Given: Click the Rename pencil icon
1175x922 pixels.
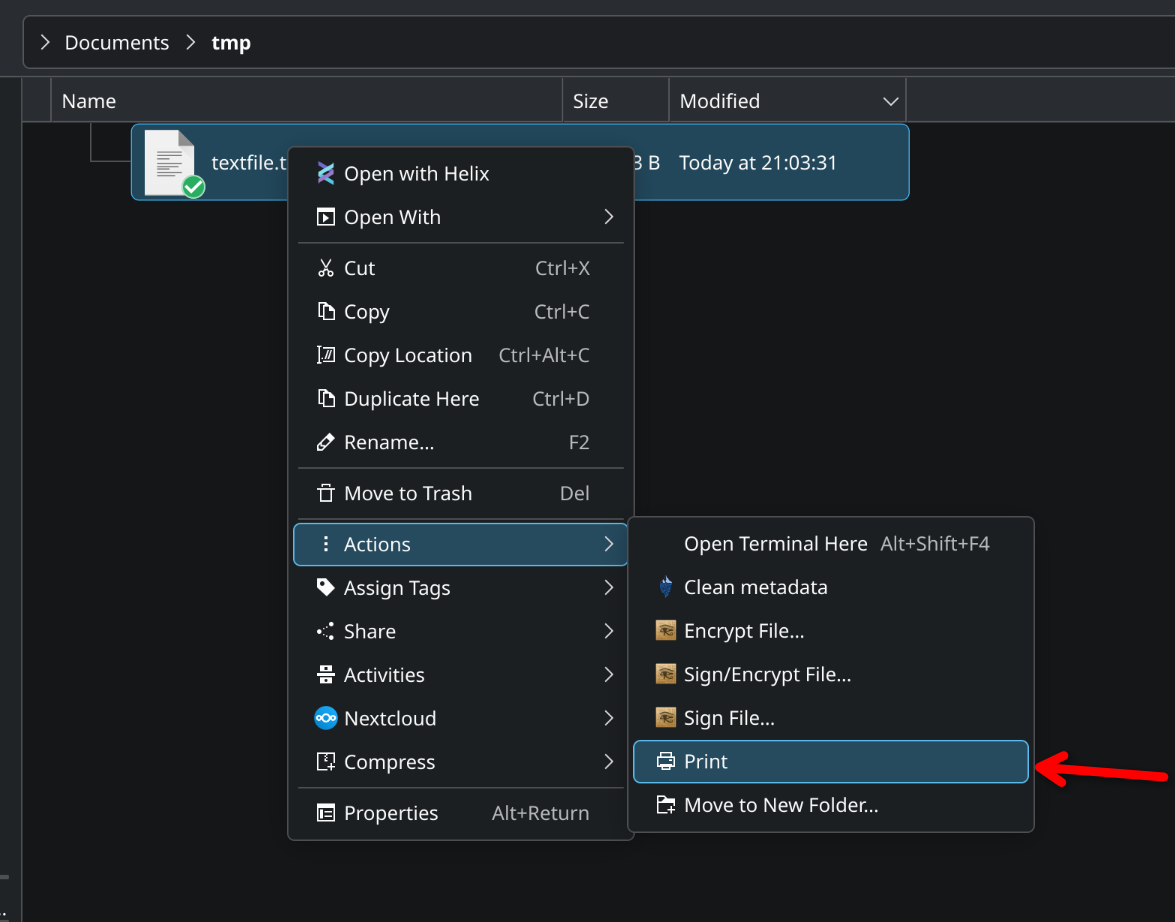Looking at the screenshot, I should pyautogui.click(x=325, y=442).
